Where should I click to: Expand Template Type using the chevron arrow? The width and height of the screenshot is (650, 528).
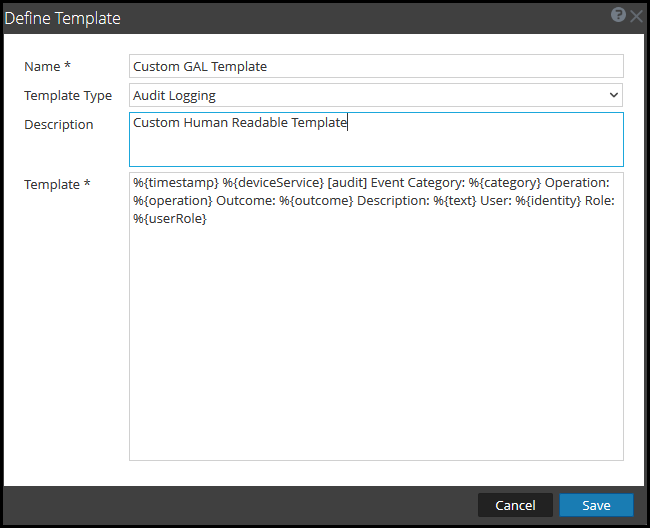click(613, 95)
